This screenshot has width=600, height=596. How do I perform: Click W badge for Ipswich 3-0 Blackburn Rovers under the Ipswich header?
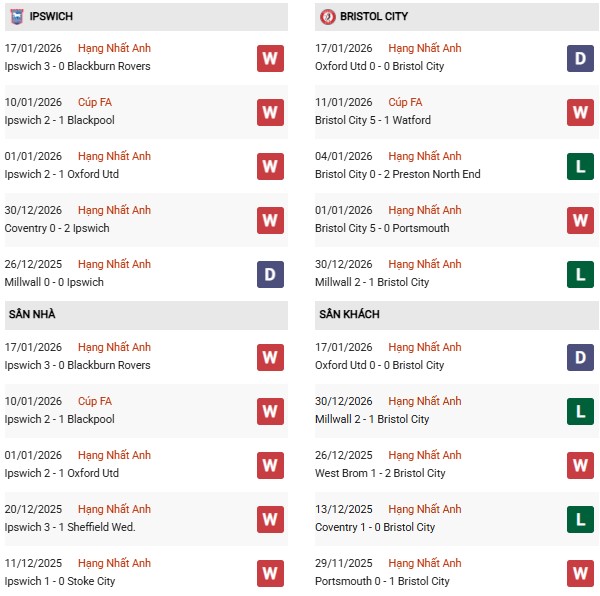pos(270,58)
